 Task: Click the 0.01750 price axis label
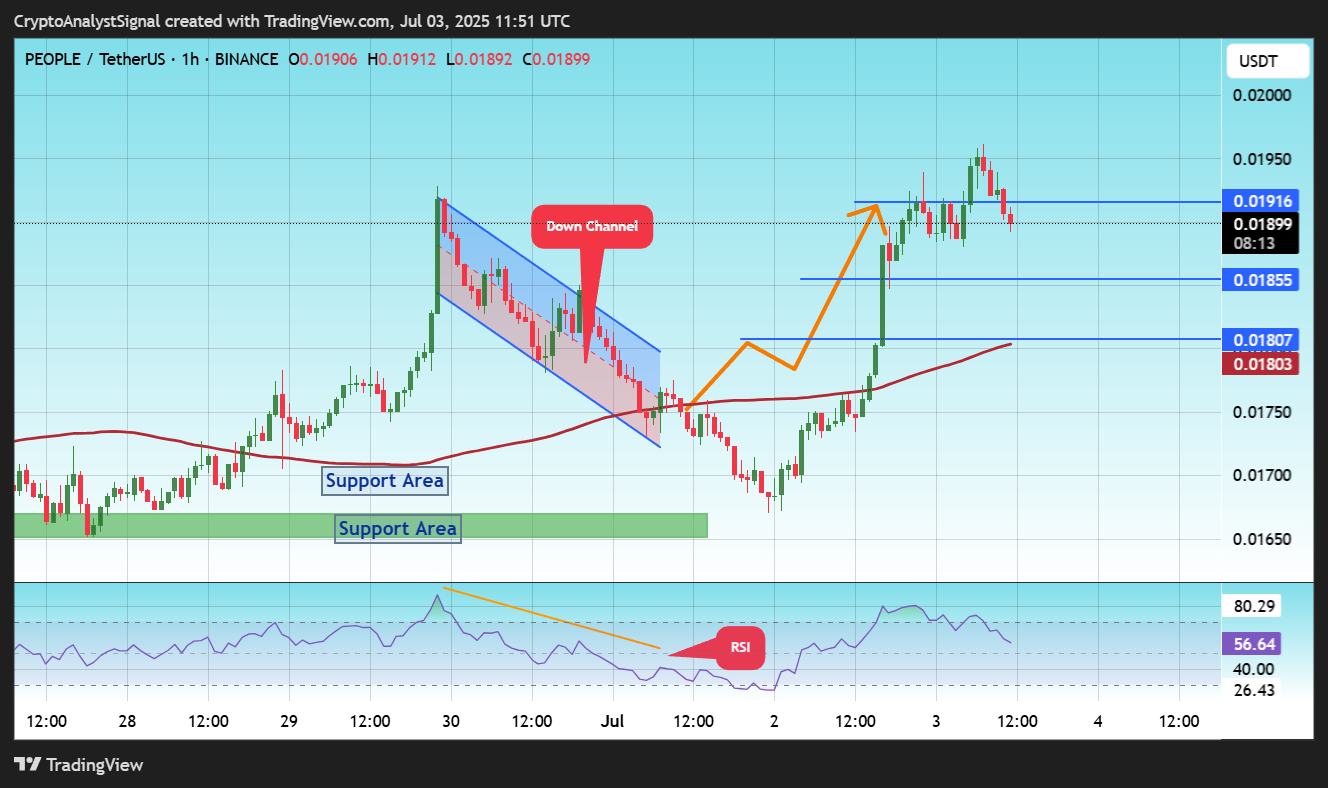point(1261,412)
